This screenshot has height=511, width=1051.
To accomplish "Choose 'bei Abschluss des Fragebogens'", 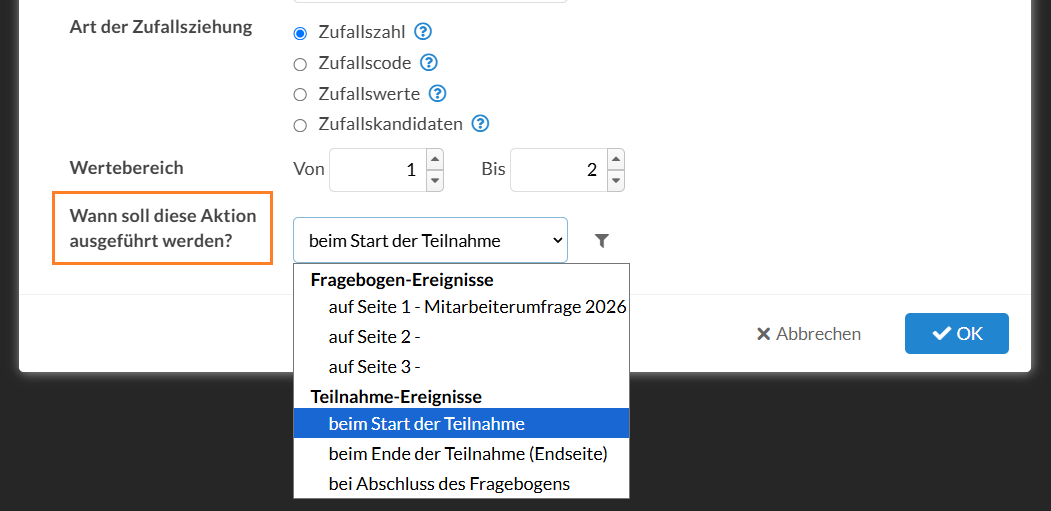I will pyautogui.click(x=461, y=484).
